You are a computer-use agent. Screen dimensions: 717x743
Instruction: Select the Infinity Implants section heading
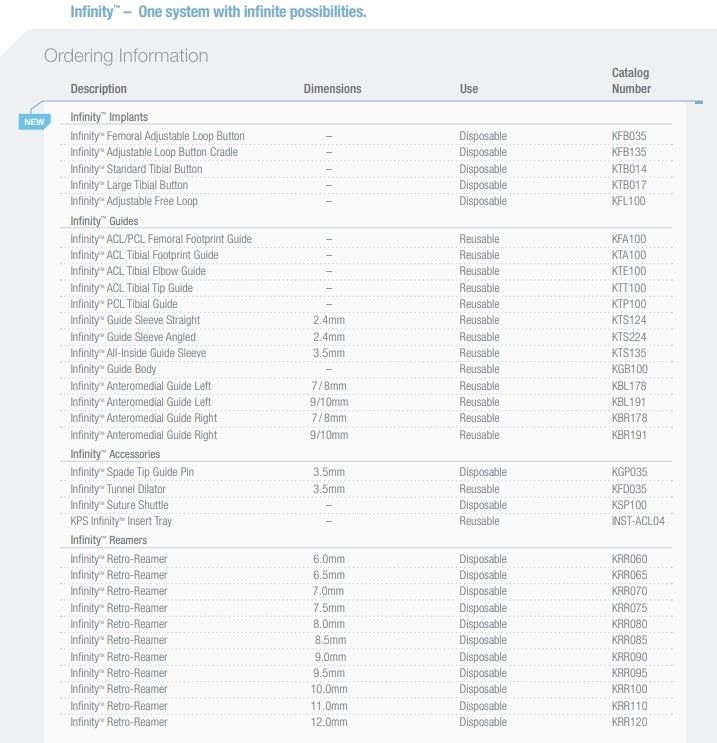(109, 117)
